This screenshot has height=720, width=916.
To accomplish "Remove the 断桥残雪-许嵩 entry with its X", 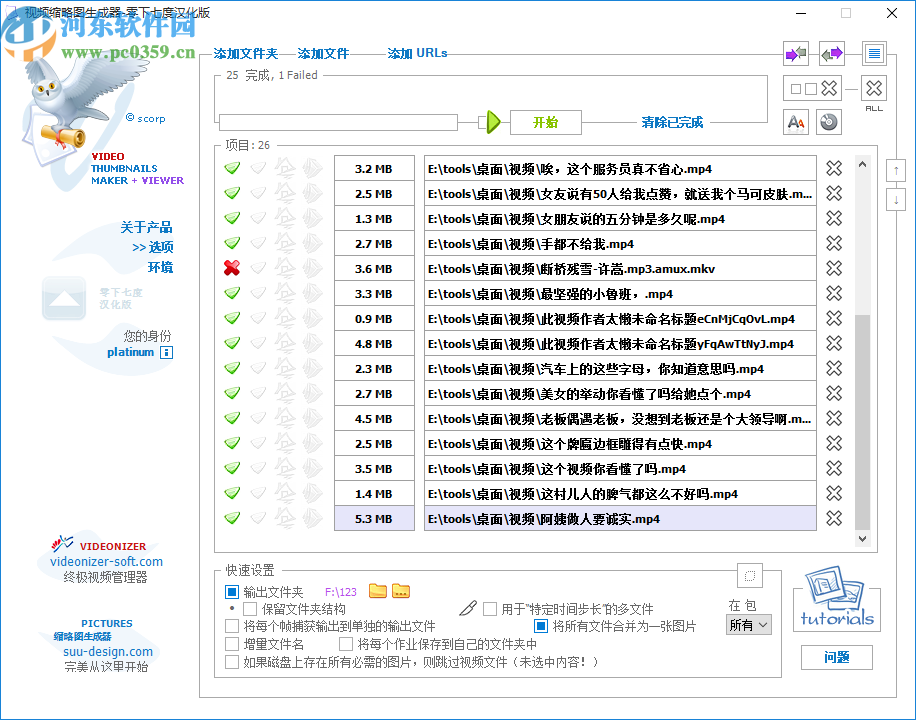I will 832,268.
